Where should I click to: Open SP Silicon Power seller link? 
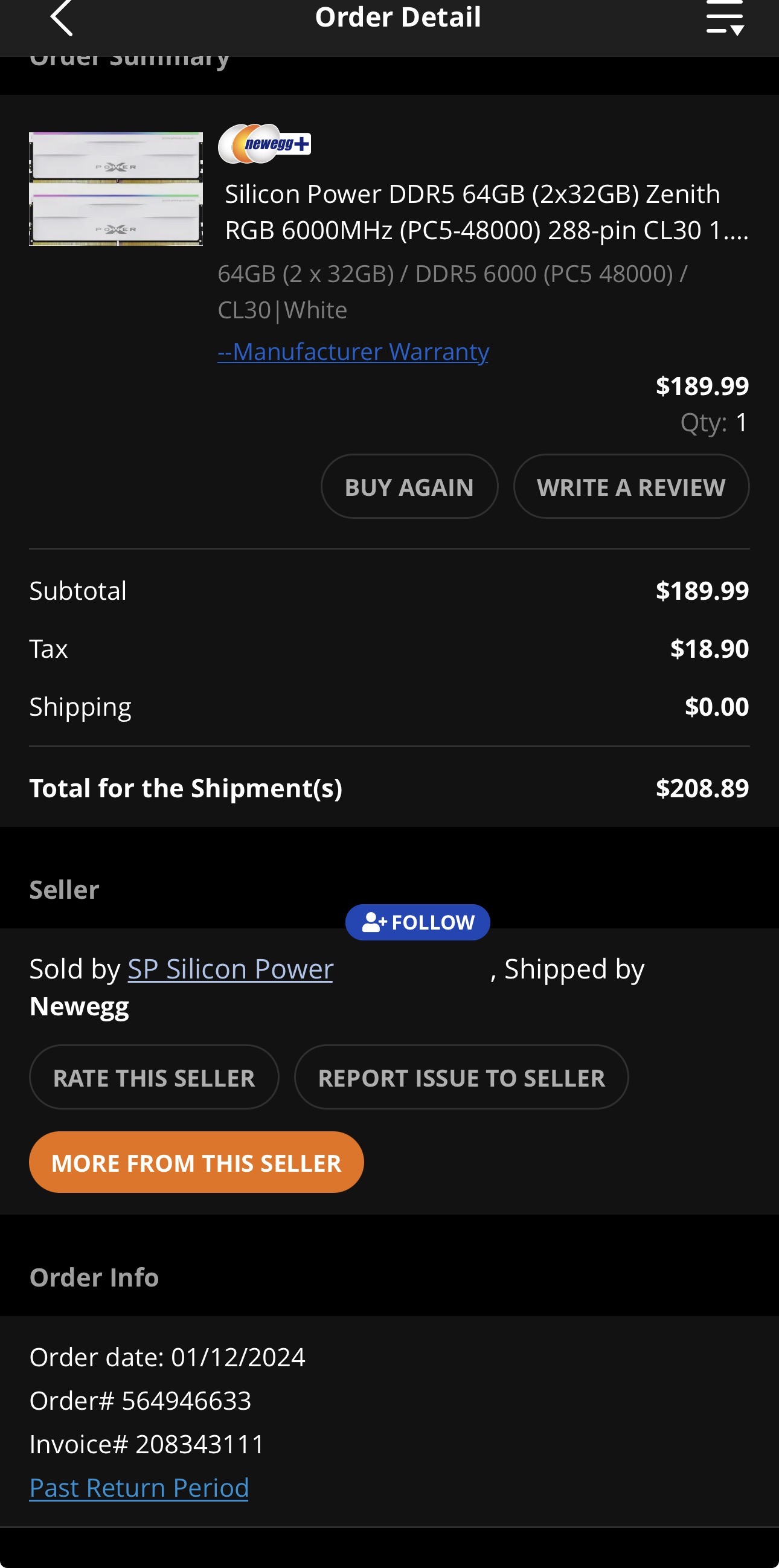[230, 969]
